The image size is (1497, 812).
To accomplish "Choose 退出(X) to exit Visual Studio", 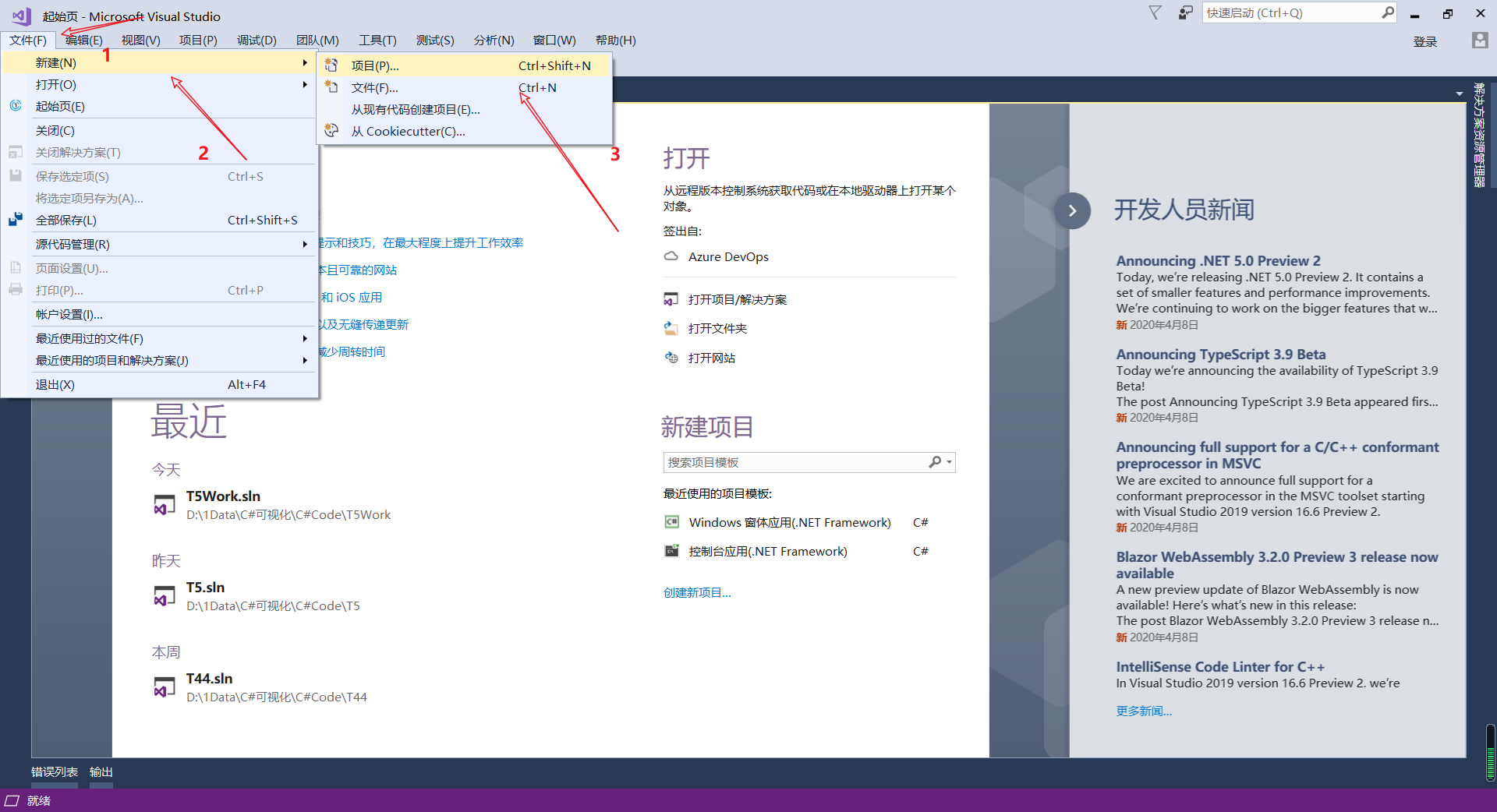I will 159,384.
